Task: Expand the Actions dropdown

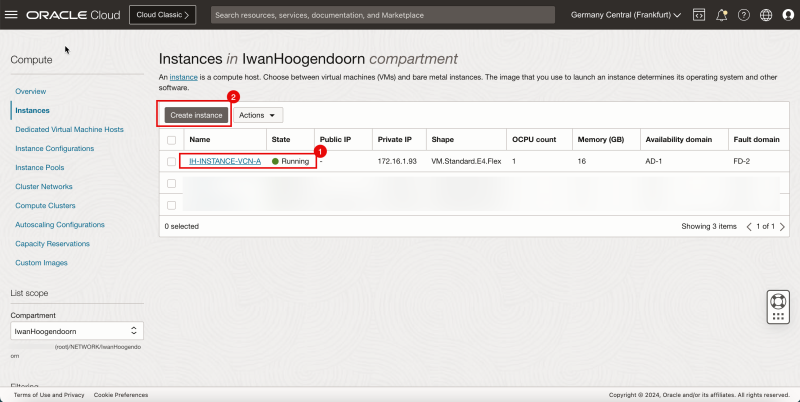Action: [258, 115]
